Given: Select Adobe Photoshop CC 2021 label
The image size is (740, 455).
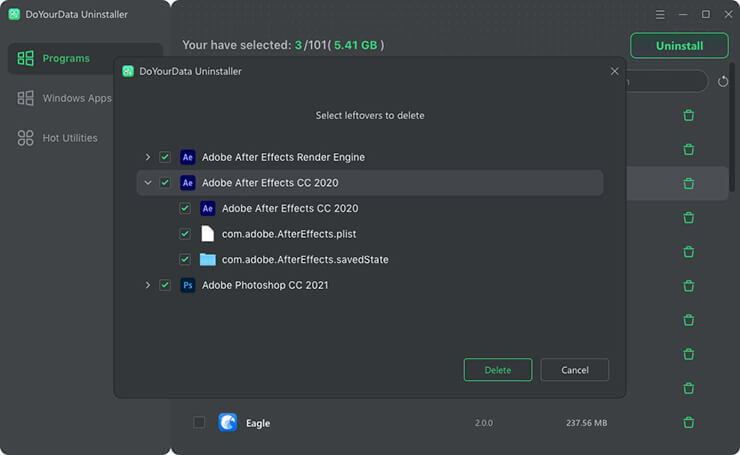Looking at the screenshot, I should (265, 285).
